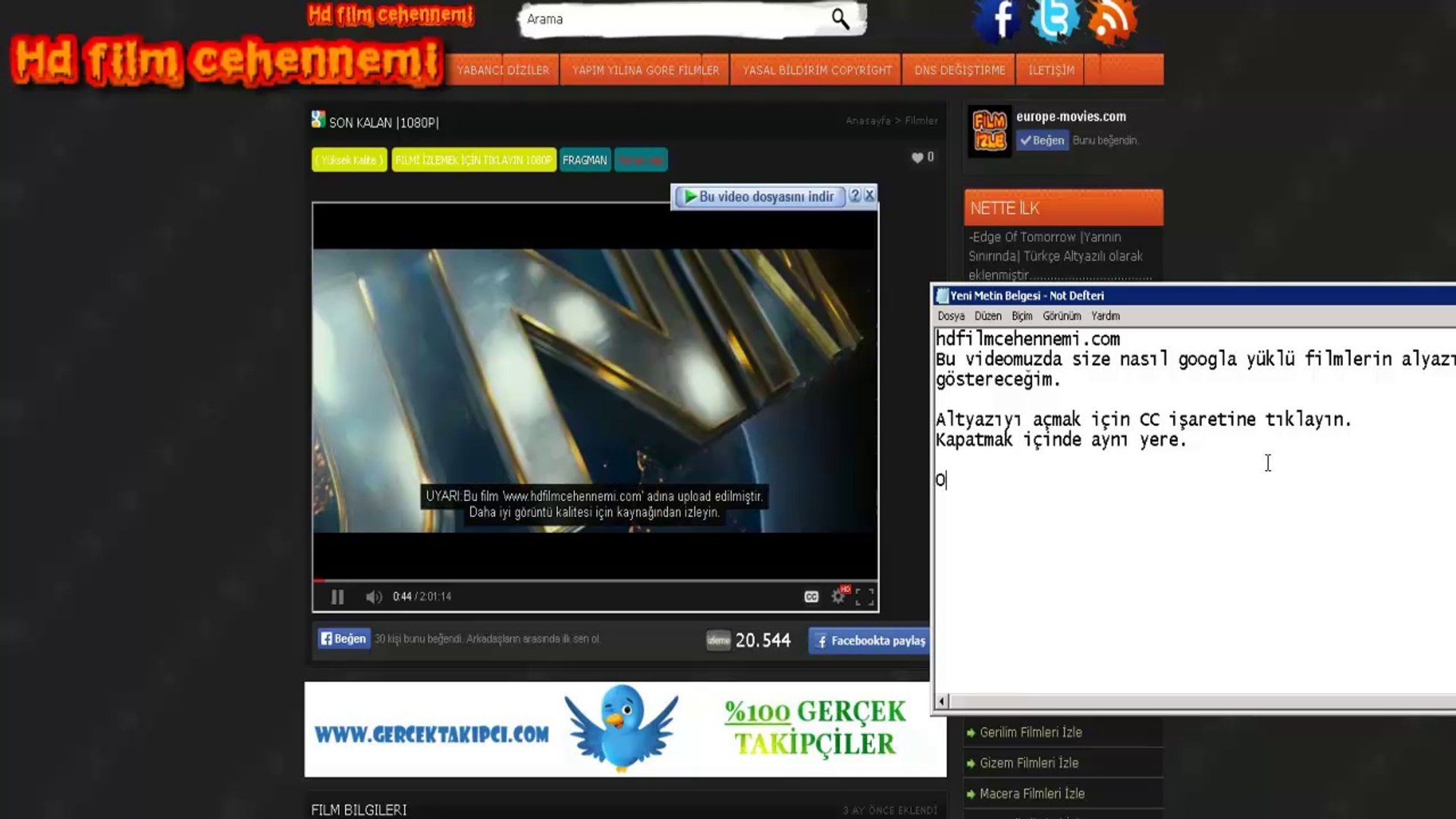This screenshot has width=1456, height=819.
Task: Open the Dosya menu in Not Defteri
Action: click(x=950, y=316)
